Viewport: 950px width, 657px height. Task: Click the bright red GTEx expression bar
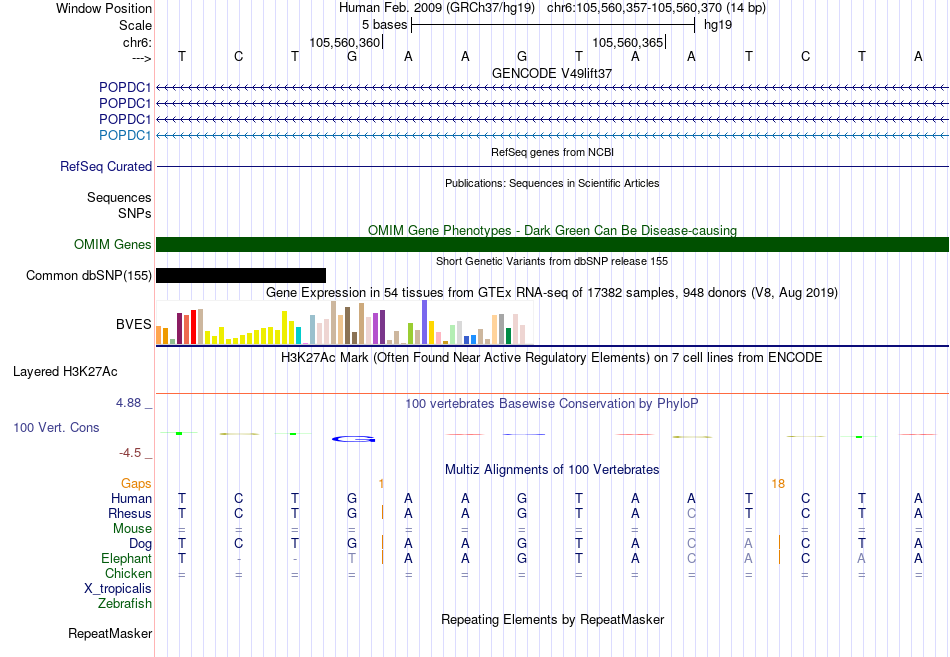(x=193, y=327)
